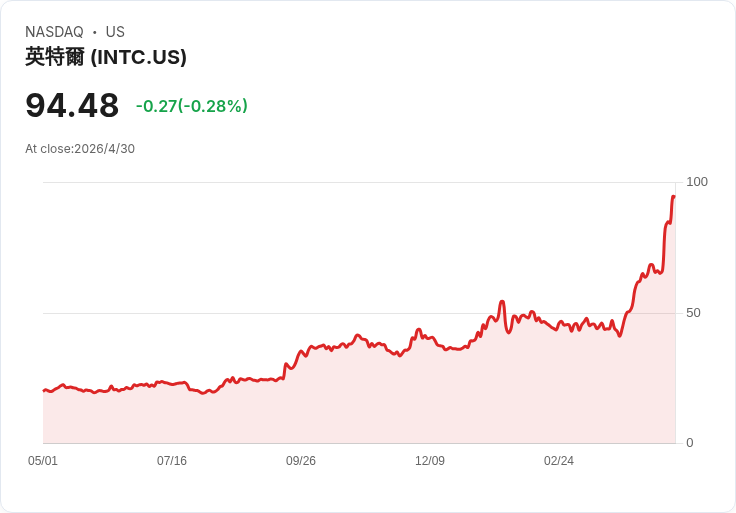Click the 100 horizontal gridline at the chart top
The height and width of the screenshot is (513, 736).
(359, 182)
